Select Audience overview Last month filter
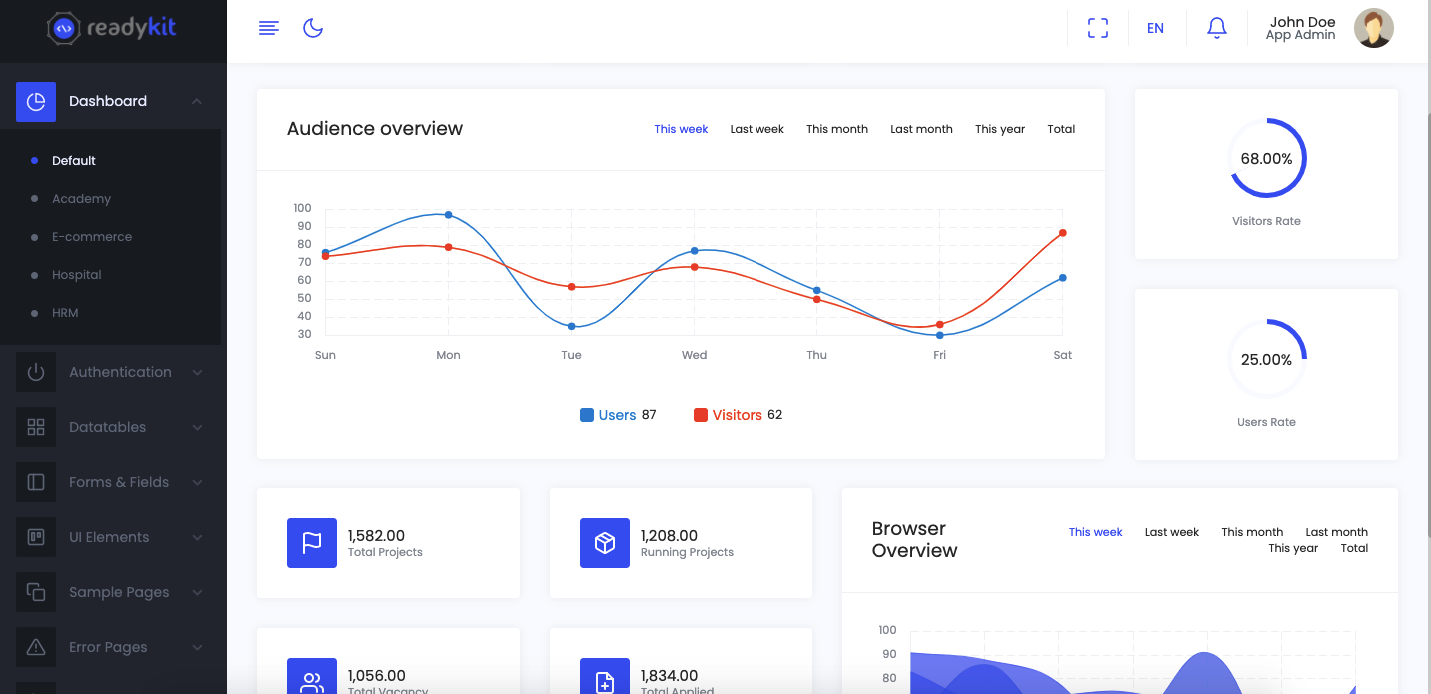This screenshot has height=694, width=1431. tap(921, 129)
